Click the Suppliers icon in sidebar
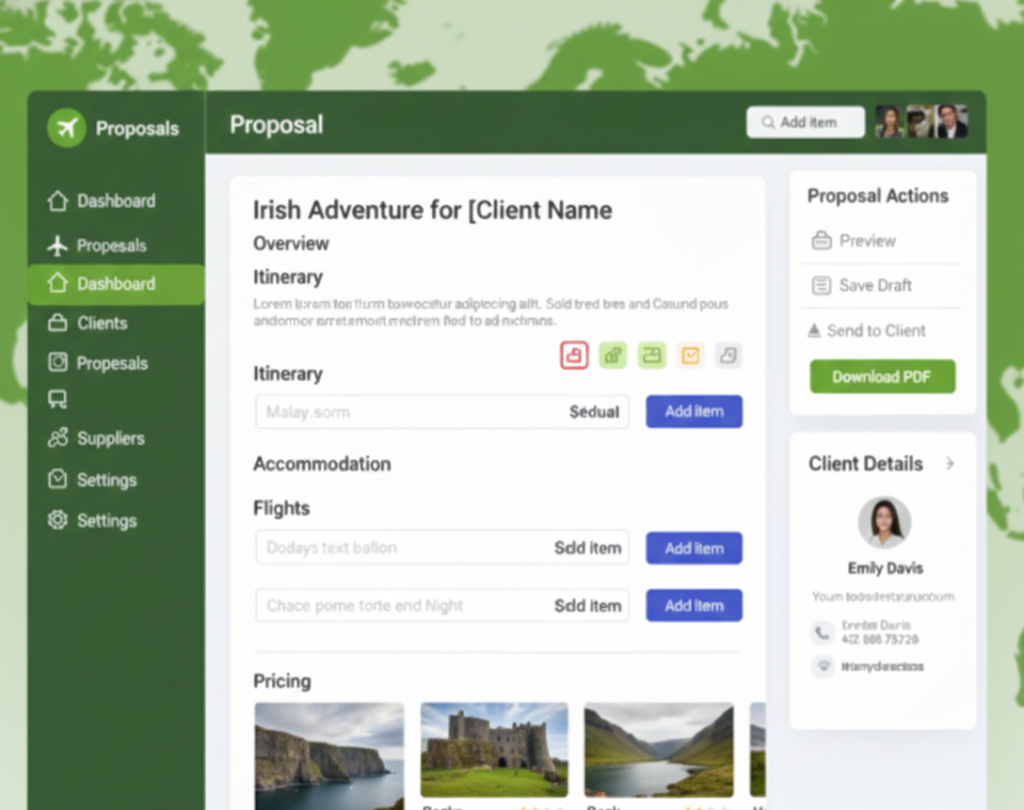1024x810 pixels. coord(58,438)
